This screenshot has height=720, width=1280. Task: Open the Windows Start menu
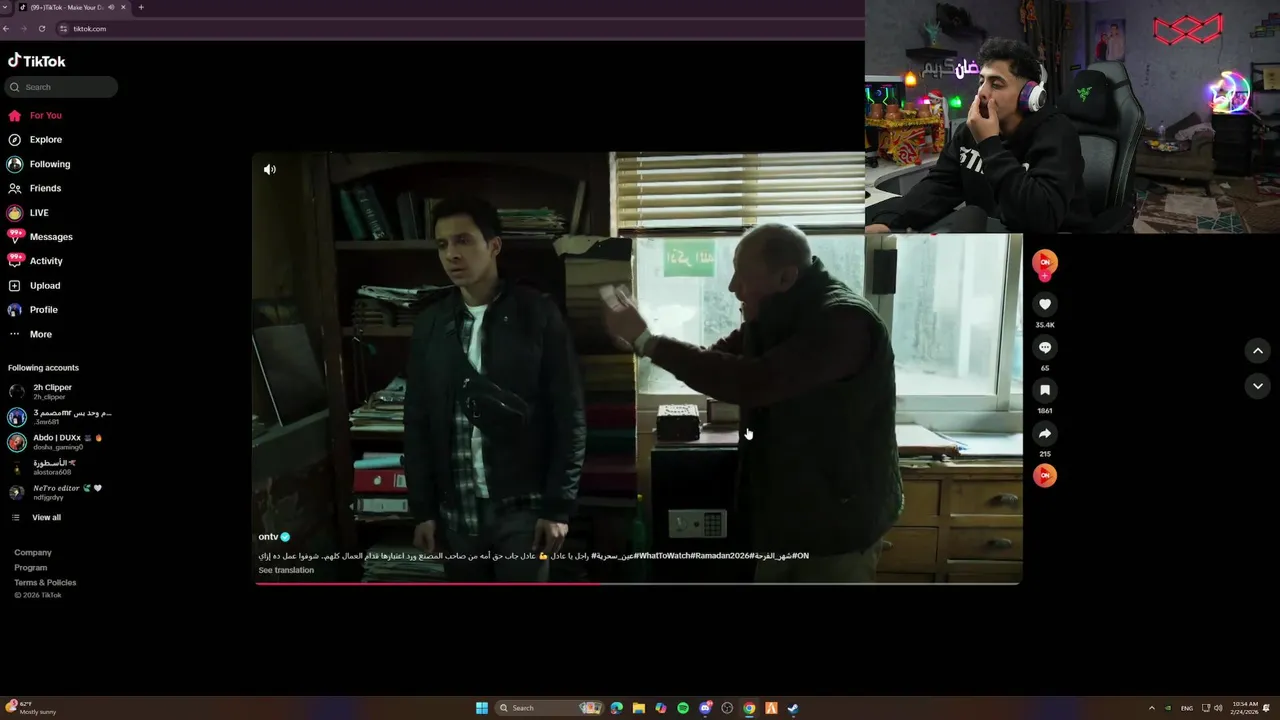click(482, 708)
